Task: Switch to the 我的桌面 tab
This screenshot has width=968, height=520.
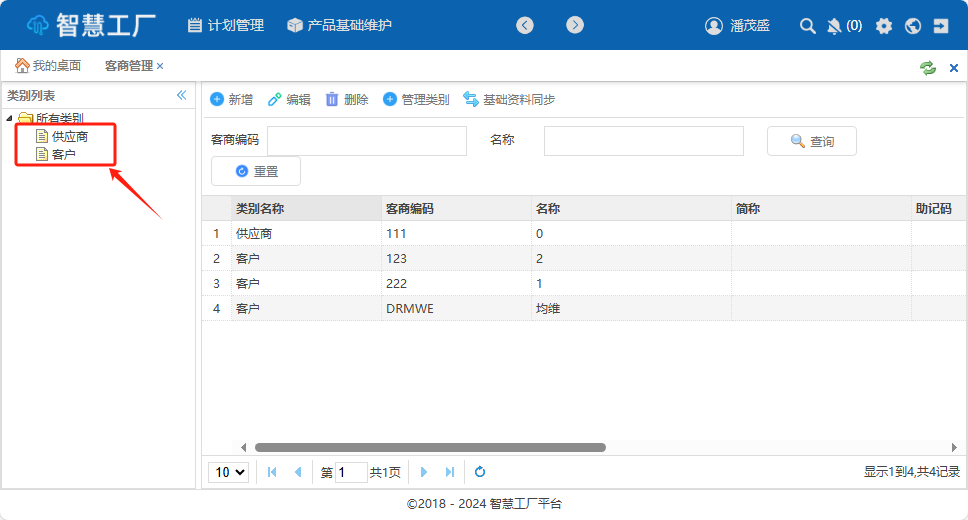Action: [x=48, y=66]
